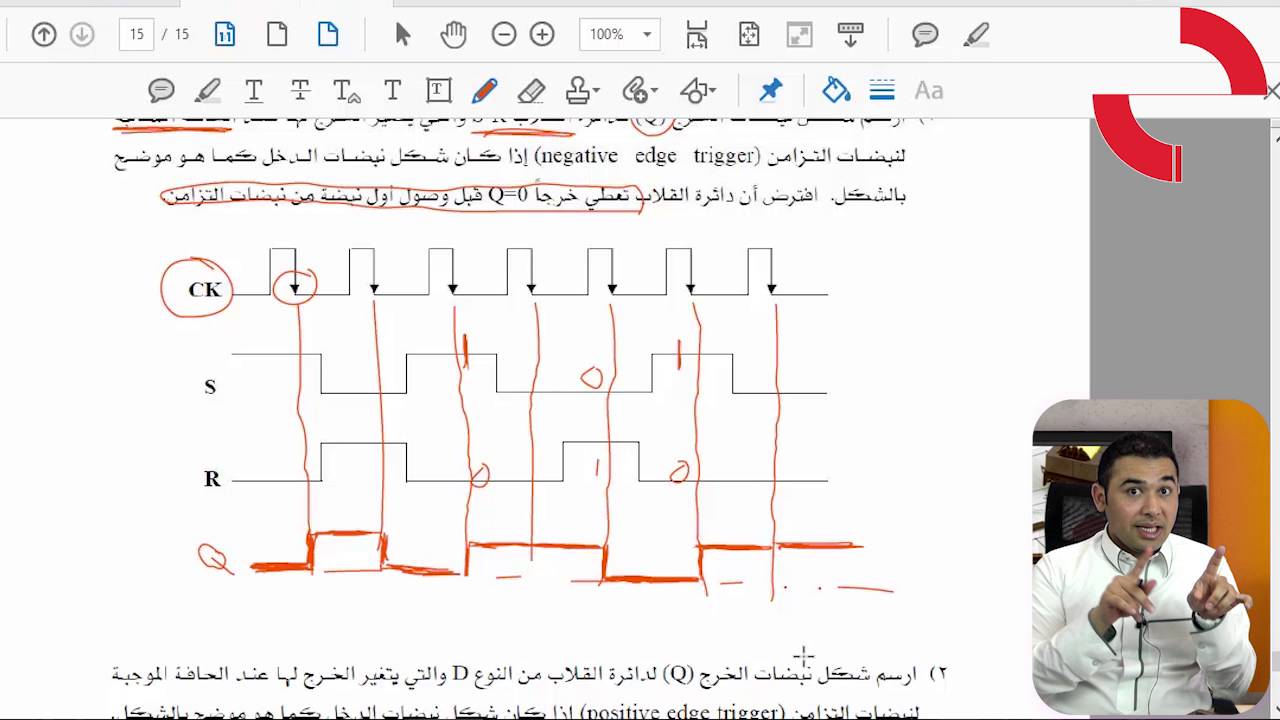Image resolution: width=1280 pixels, height=720 pixels.
Task: Open the drawing shapes dropdown
Action: click(697, 91)
